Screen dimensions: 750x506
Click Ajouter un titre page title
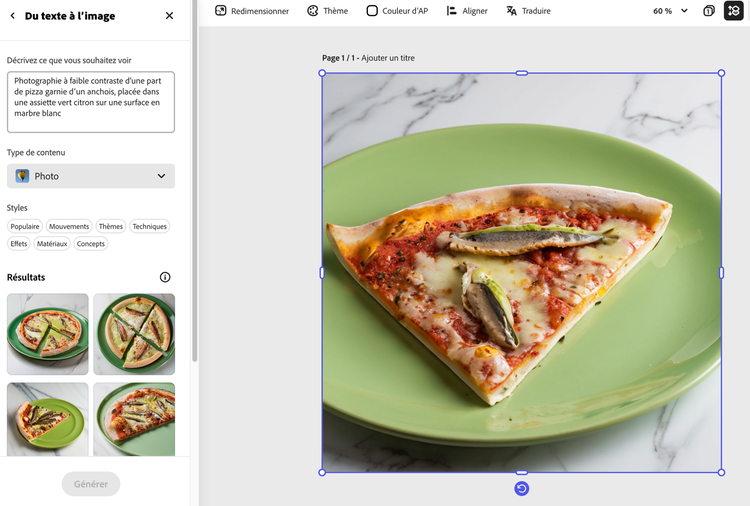388,58
